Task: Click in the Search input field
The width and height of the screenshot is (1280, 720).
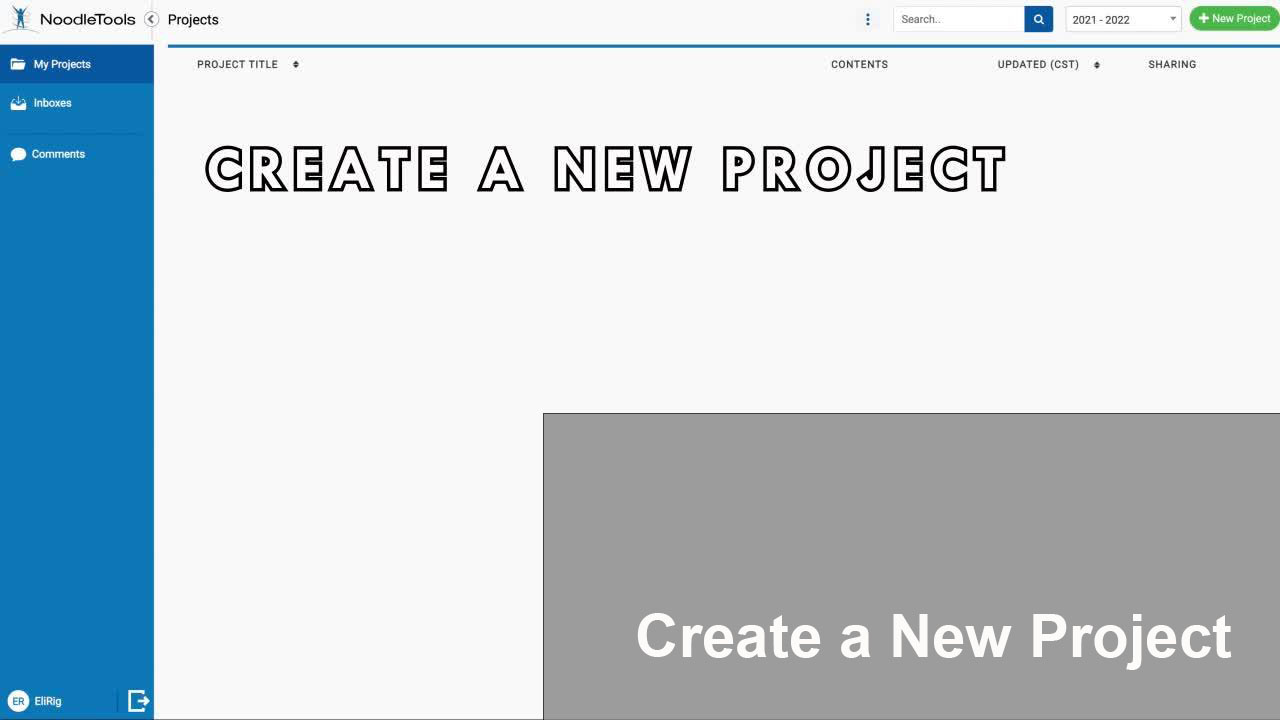Action: tap(959, 19)
